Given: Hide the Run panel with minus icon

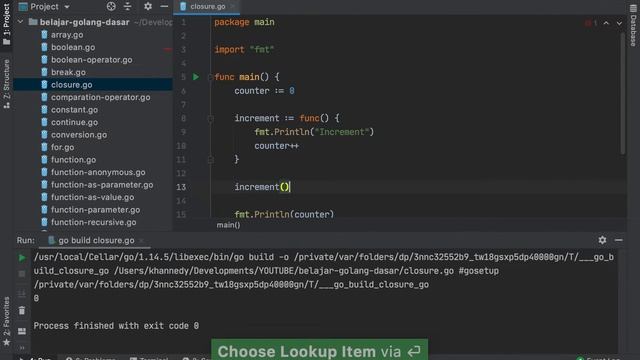Looking at the screenshot, I should tap(619, 240).
